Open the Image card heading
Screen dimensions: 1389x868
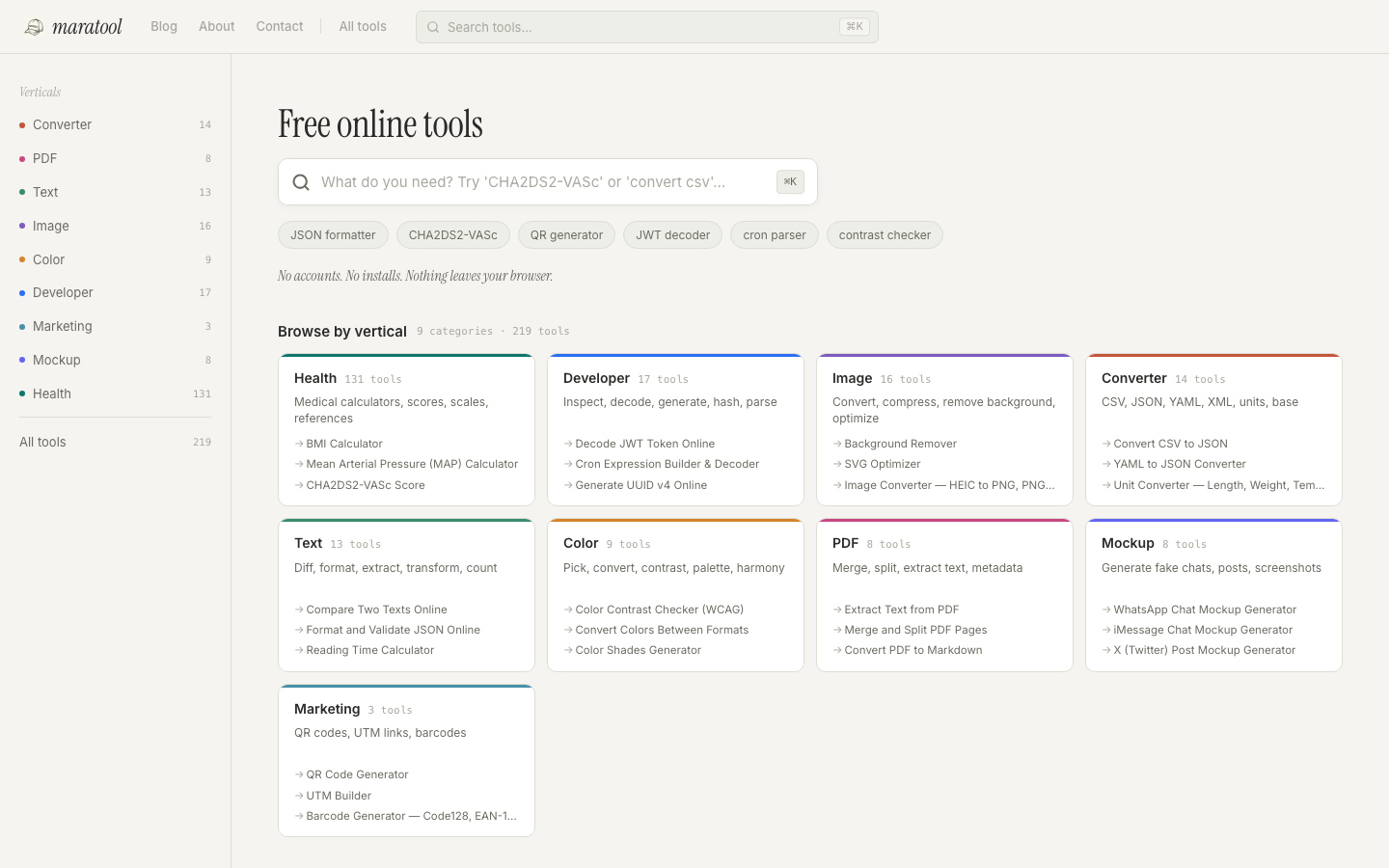click(852, 378)
